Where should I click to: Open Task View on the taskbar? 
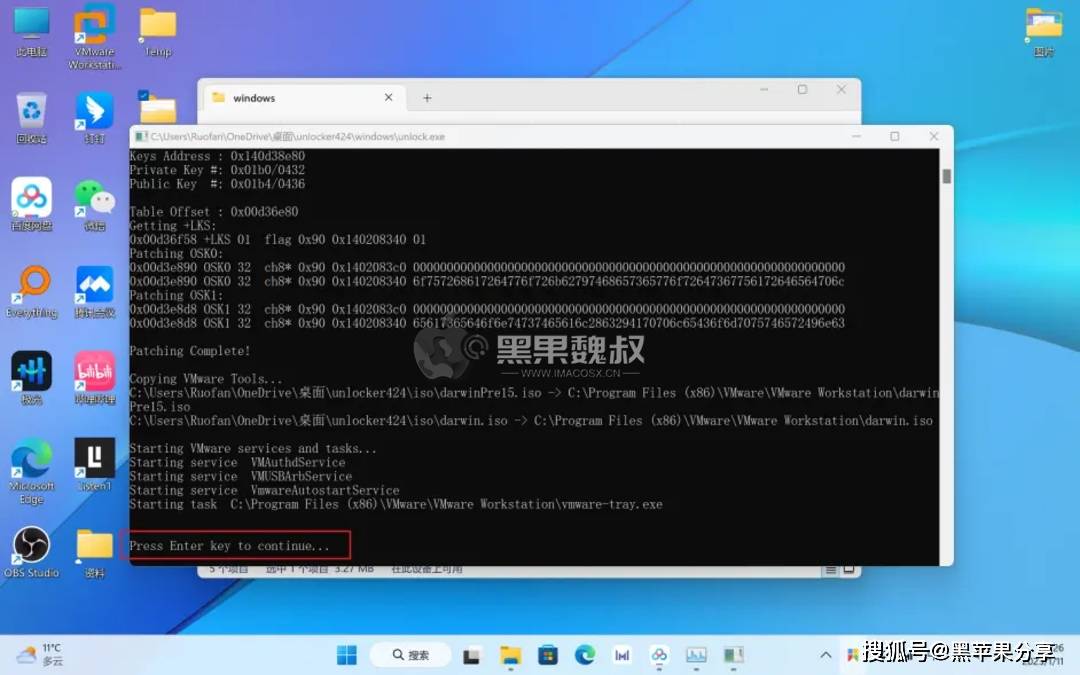(x=471, y=656)
